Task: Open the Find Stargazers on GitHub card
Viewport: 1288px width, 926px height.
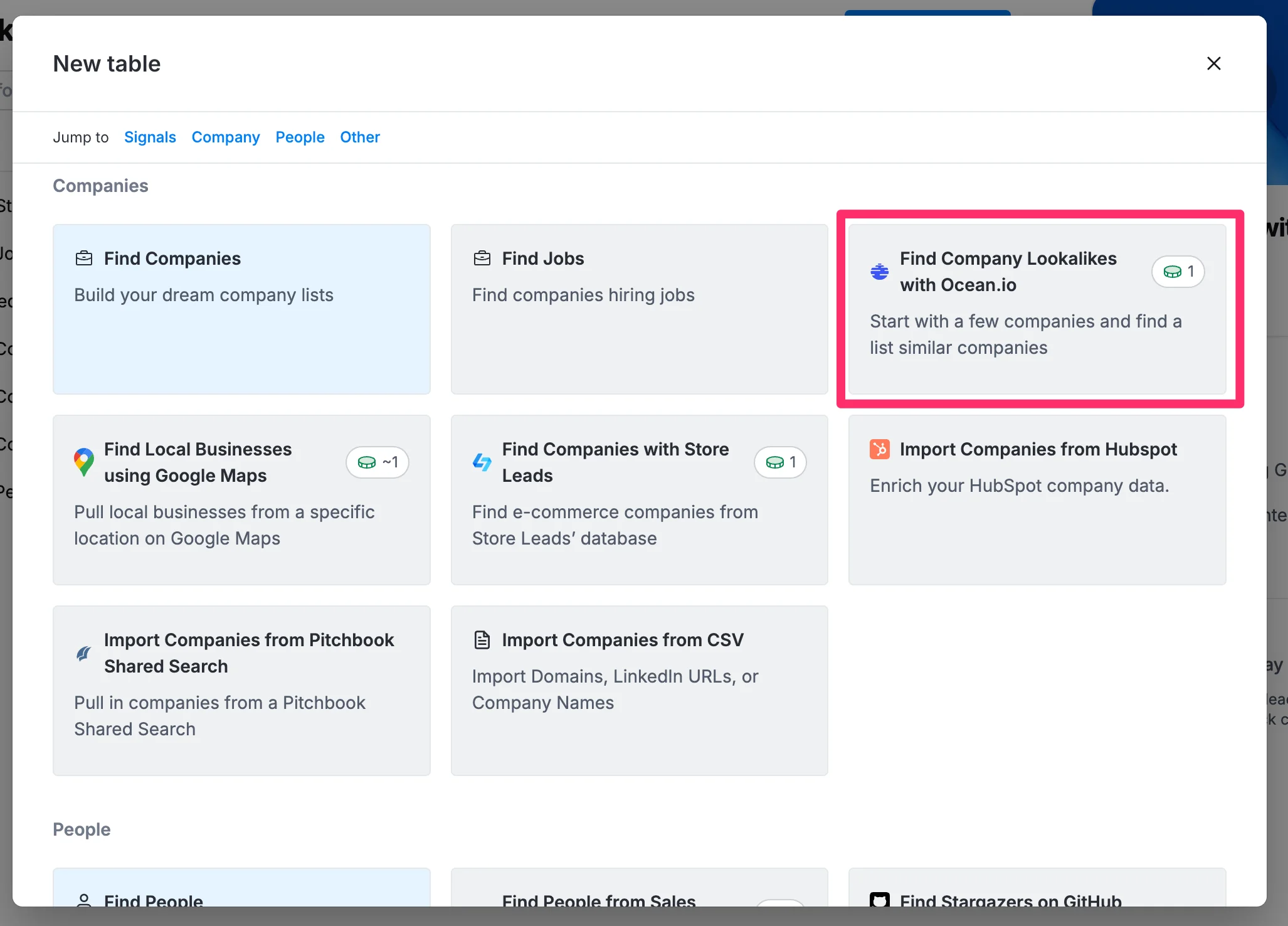Action: tap(1036, 891)
